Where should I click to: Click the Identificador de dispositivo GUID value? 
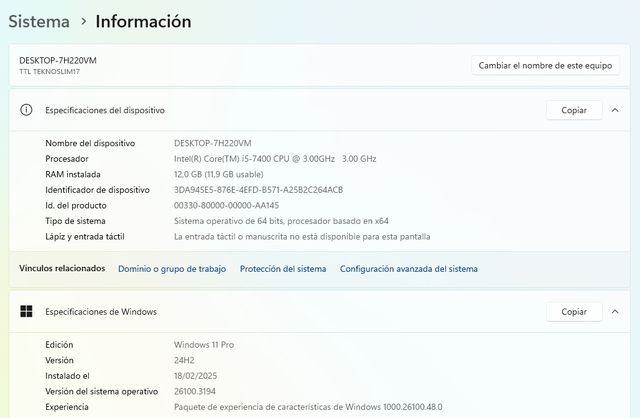tap(258, 189)
